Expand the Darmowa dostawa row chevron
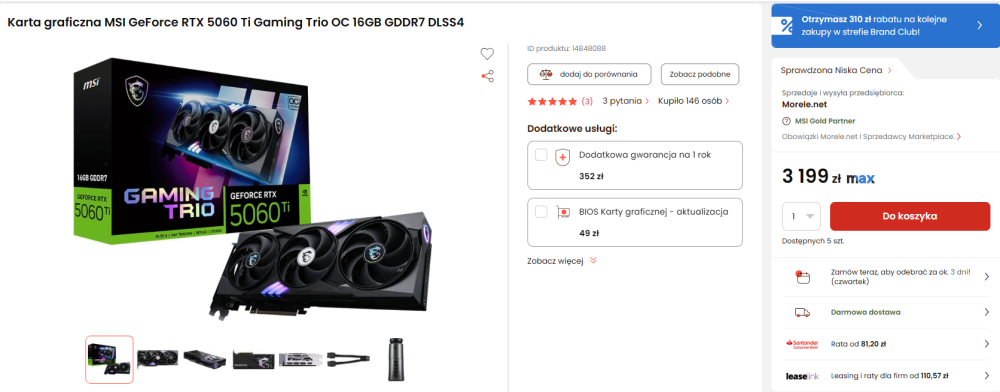1000x392 pixels. 987,312
